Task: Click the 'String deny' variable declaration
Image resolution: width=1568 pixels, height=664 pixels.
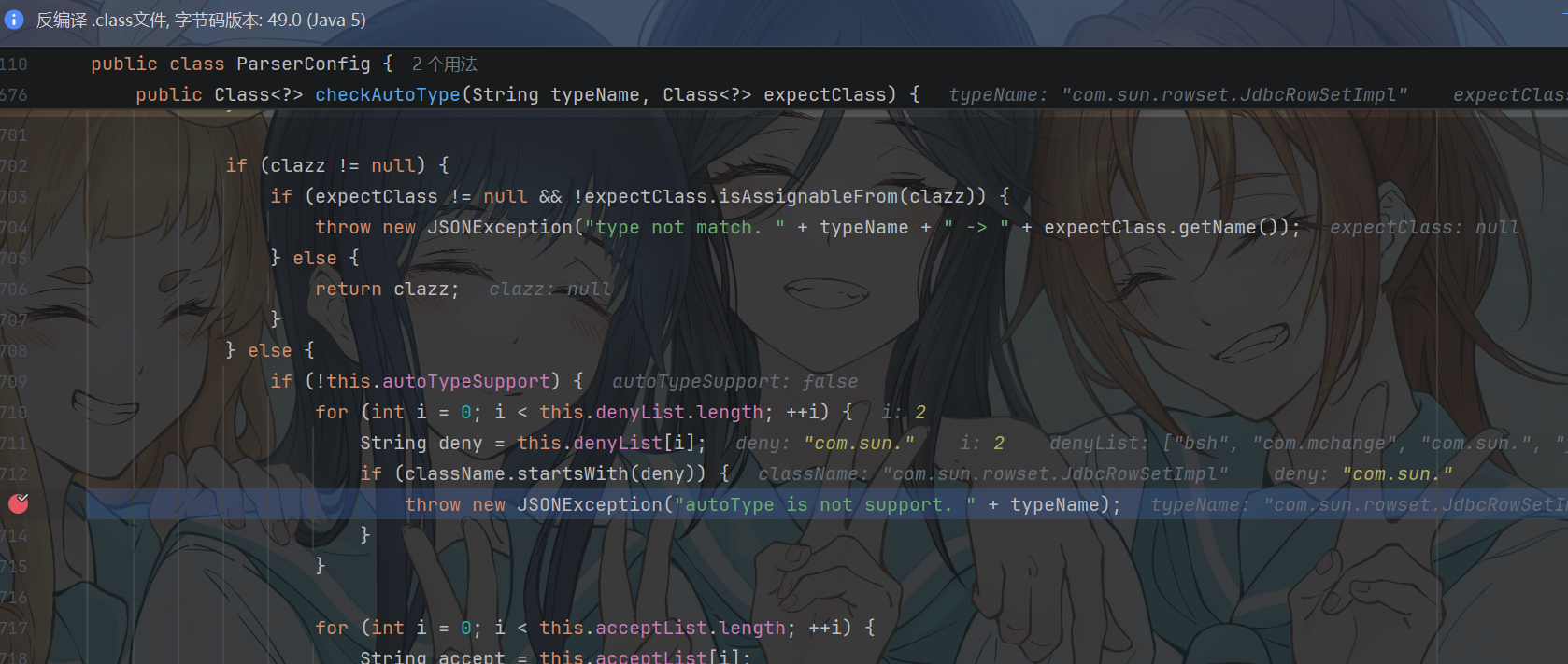Action: click(x=421, y=443)
